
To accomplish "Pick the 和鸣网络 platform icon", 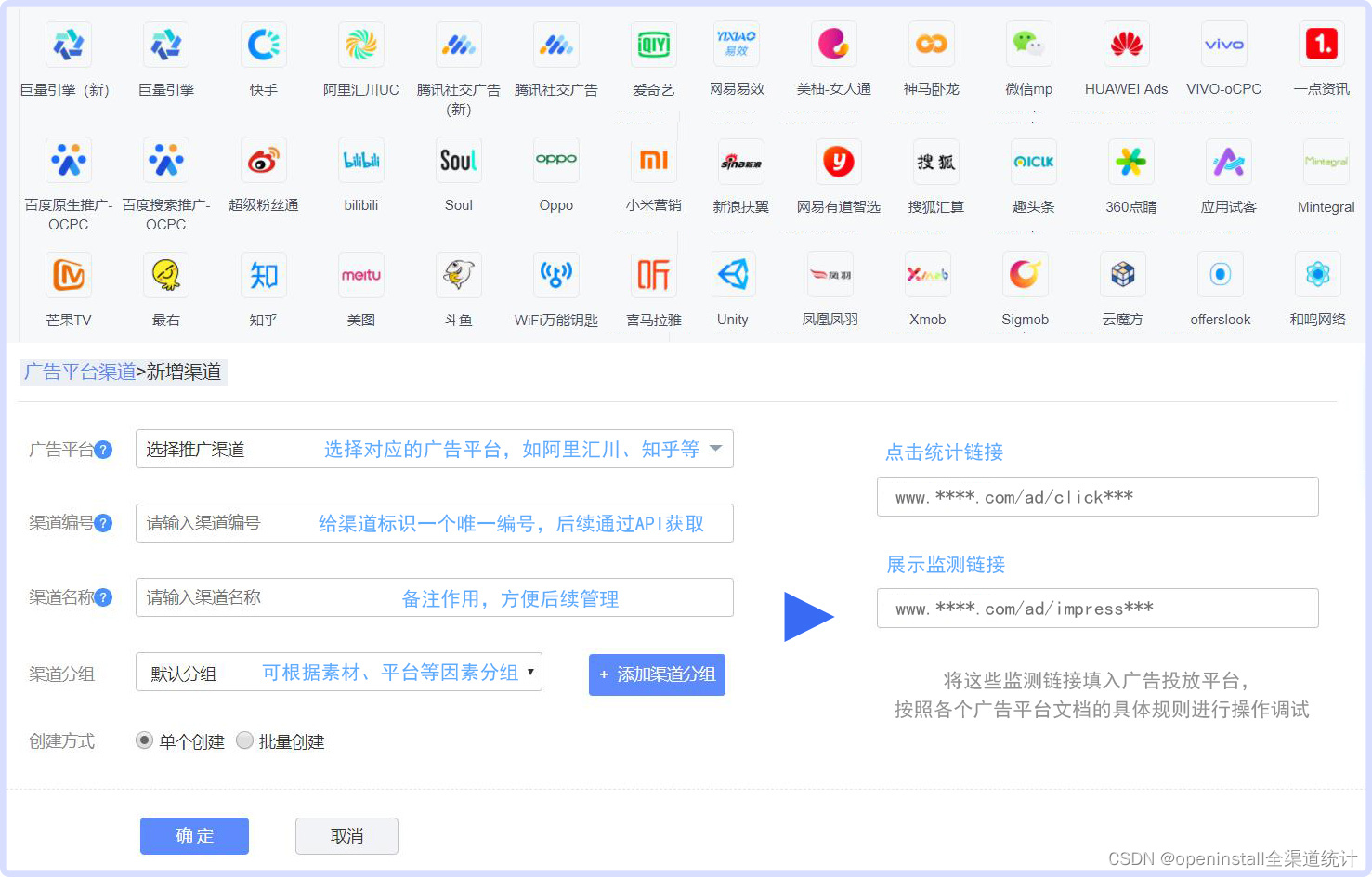I will pos(1318,274).
